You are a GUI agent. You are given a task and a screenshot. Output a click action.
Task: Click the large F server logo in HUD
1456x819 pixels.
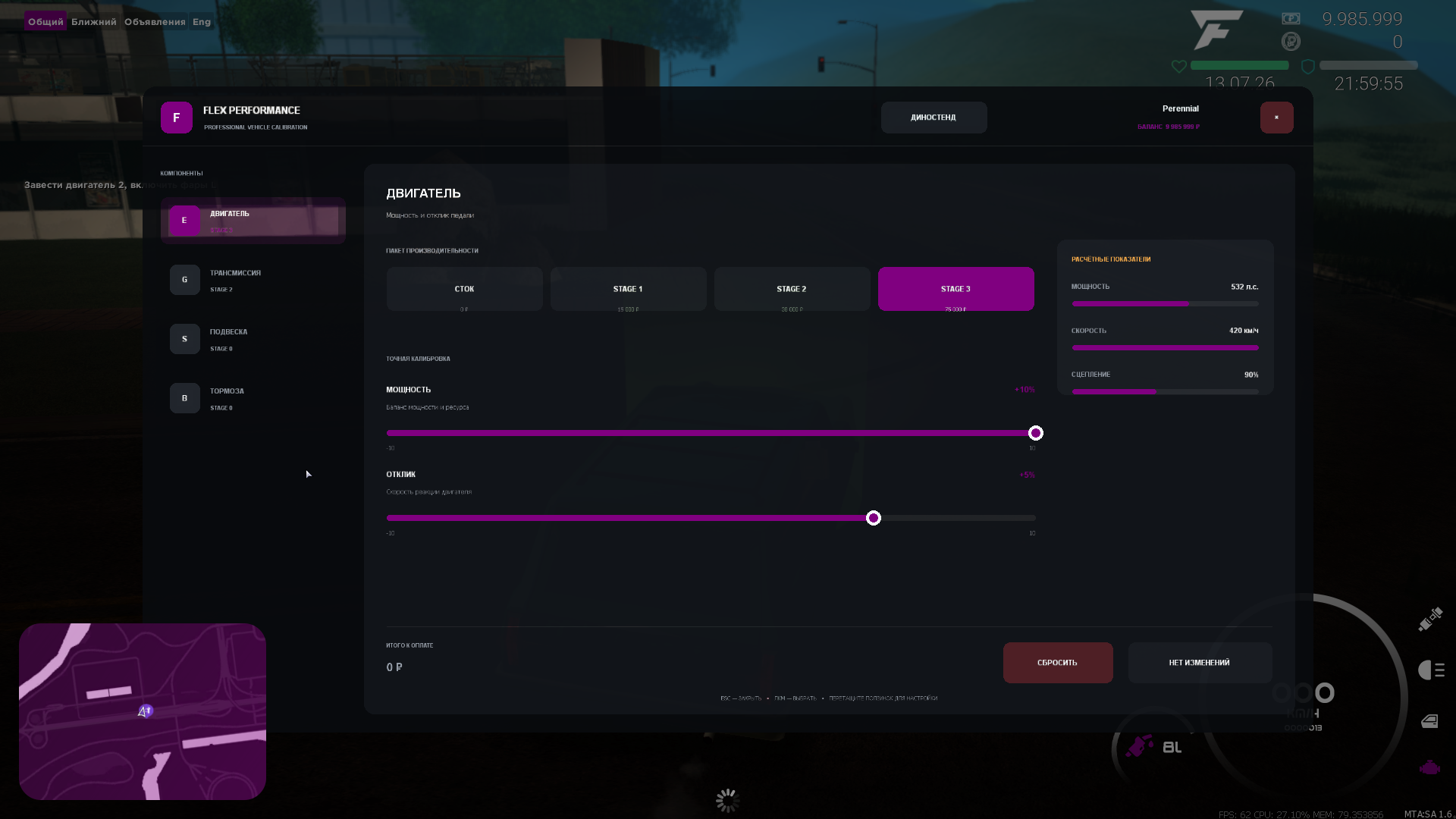[x=1216, y=30]
